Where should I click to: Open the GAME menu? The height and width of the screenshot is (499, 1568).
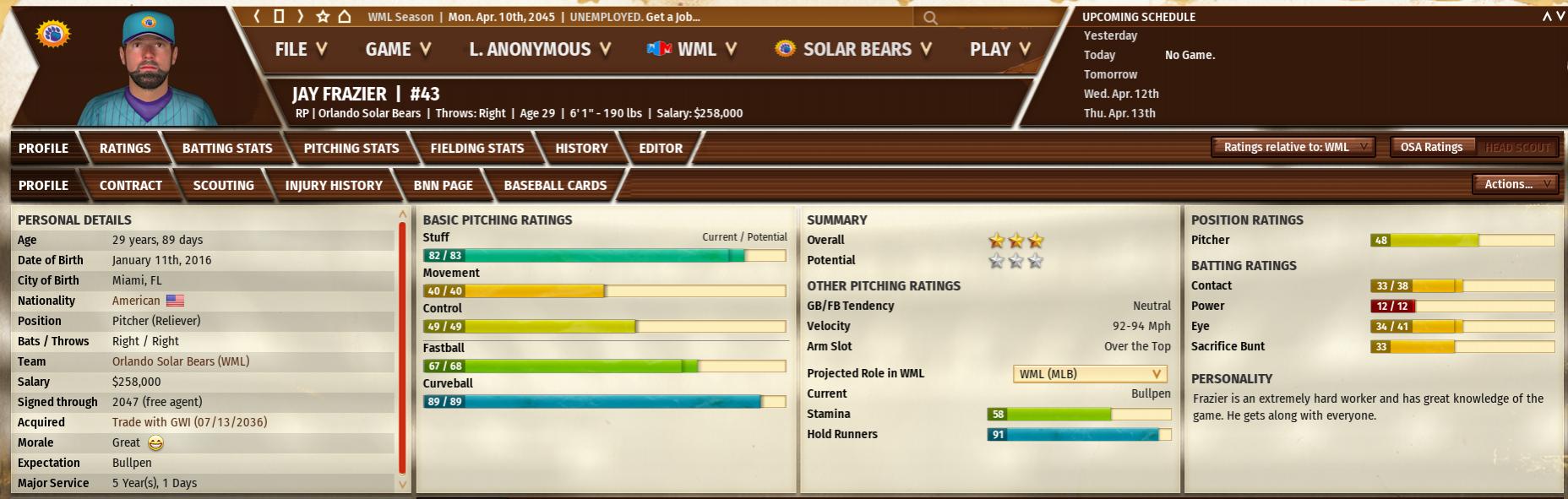[398, 49]
